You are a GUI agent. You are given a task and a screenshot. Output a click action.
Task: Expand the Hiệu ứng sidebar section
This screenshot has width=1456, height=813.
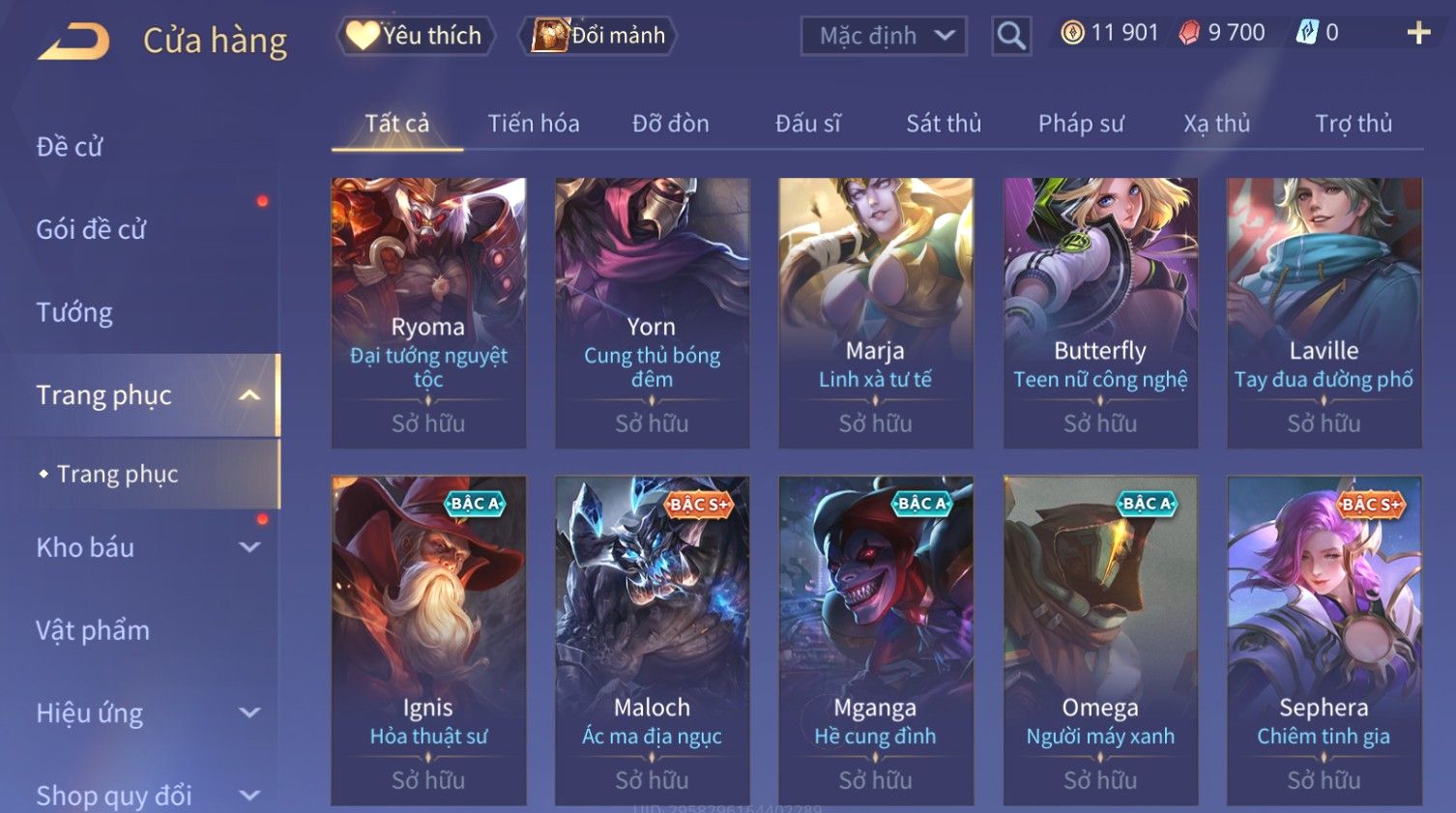[x=249, y=712]
